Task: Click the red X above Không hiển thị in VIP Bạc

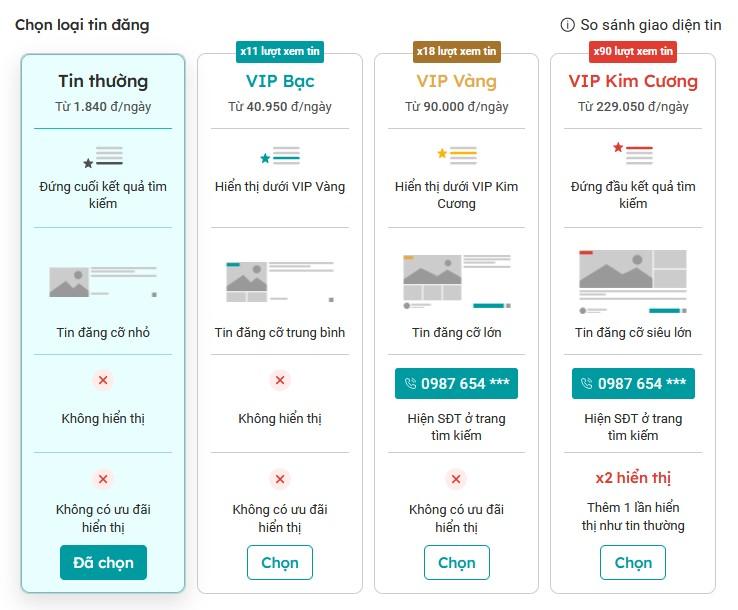Action: 280,380
